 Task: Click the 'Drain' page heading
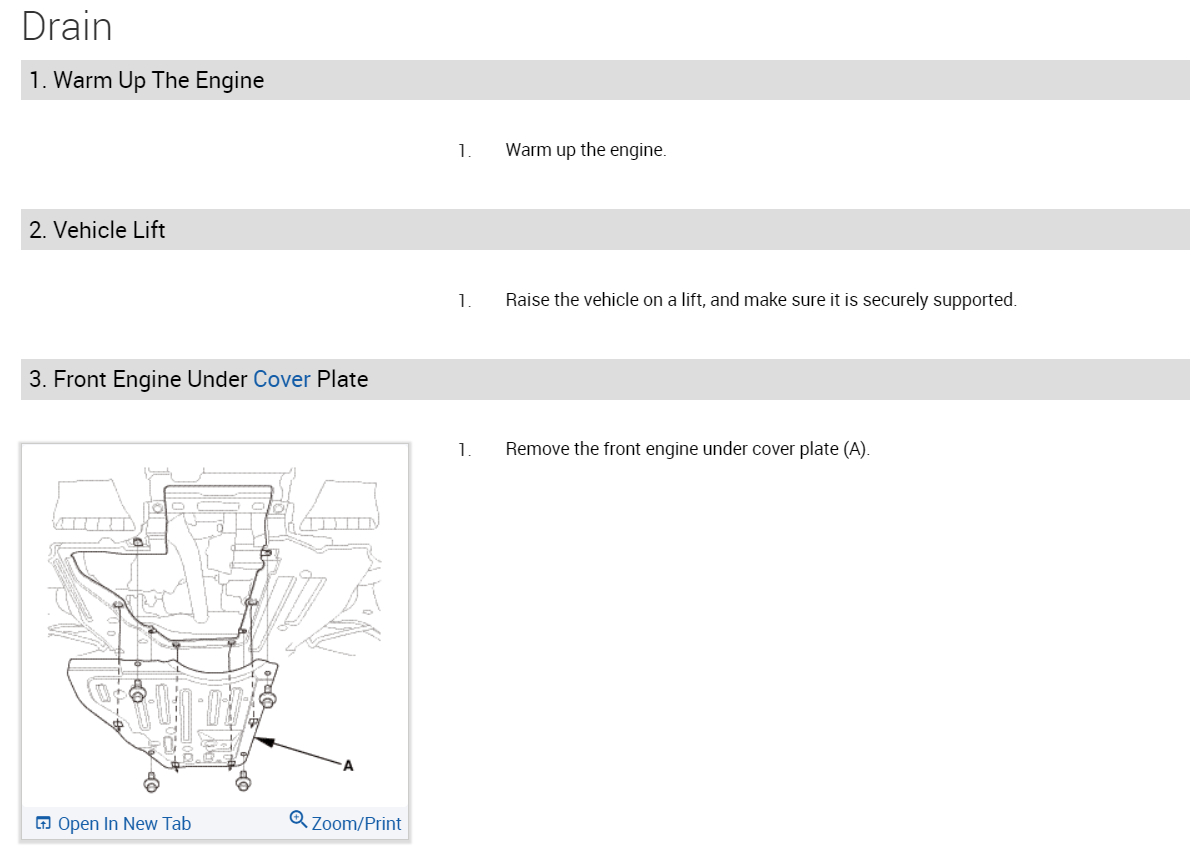tap(66, 26)
